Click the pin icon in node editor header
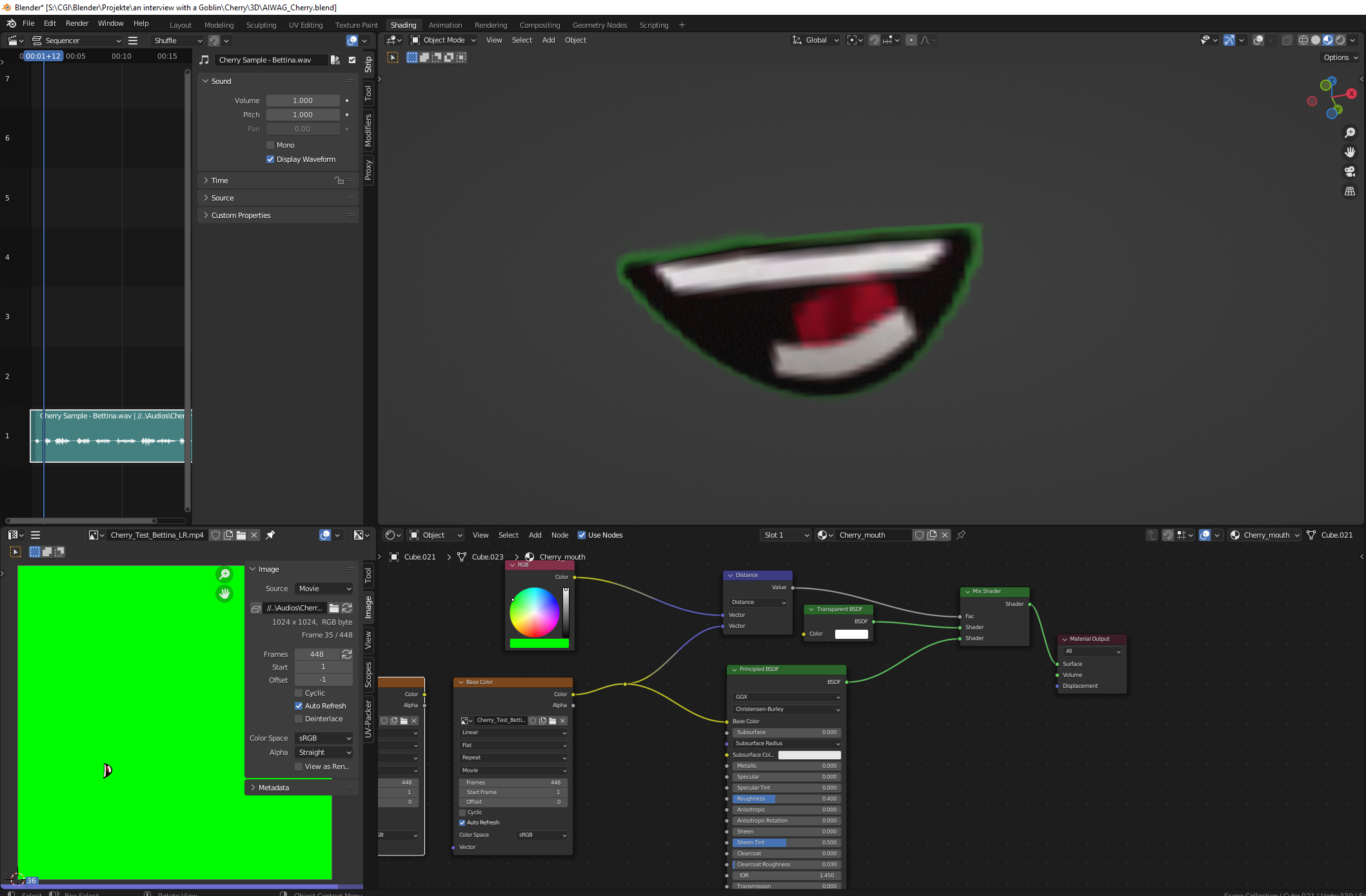This screenshot has width=1366, height=896. pyautogui.click(x=961, y=535)
